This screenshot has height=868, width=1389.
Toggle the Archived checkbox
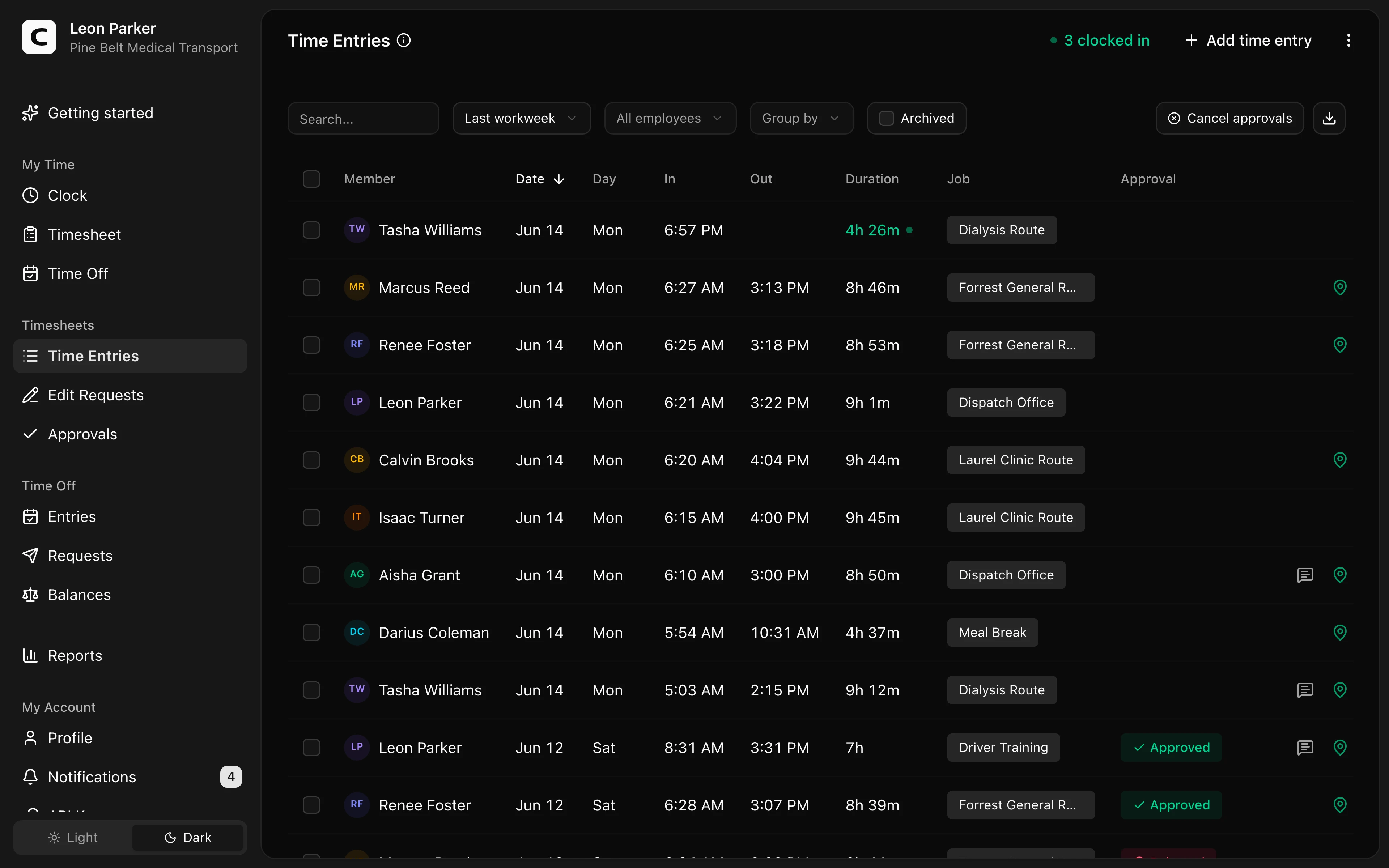coord(886,118)
